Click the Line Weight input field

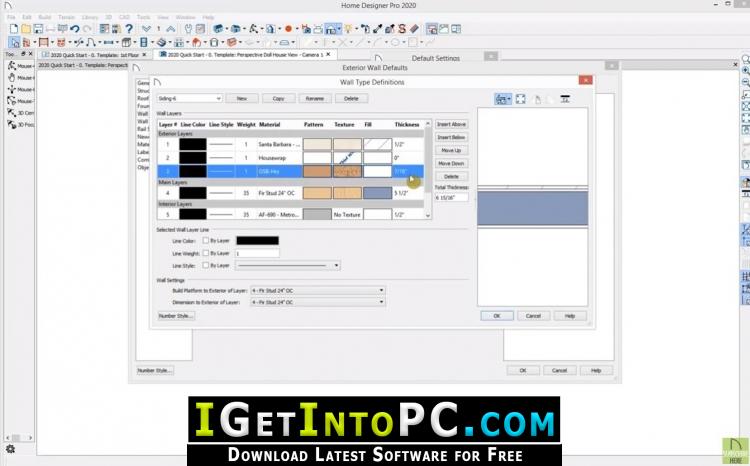click(257, 253)
